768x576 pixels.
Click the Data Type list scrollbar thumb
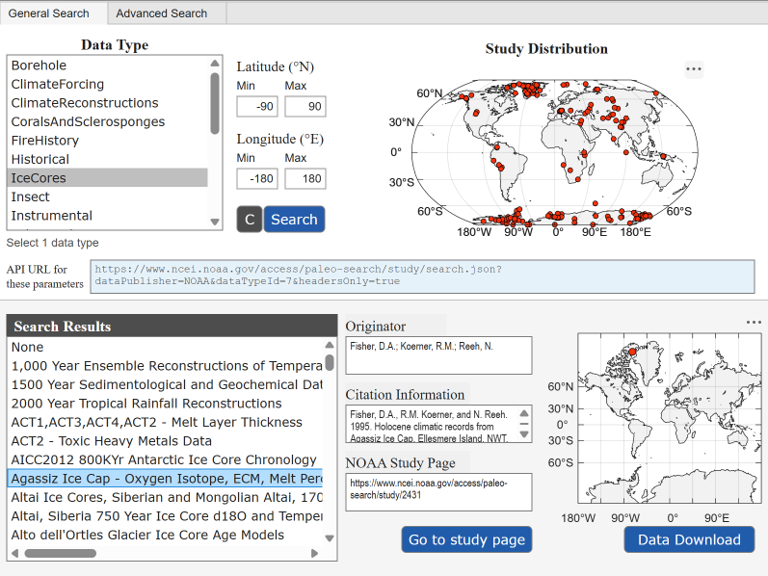coord(215,103)
